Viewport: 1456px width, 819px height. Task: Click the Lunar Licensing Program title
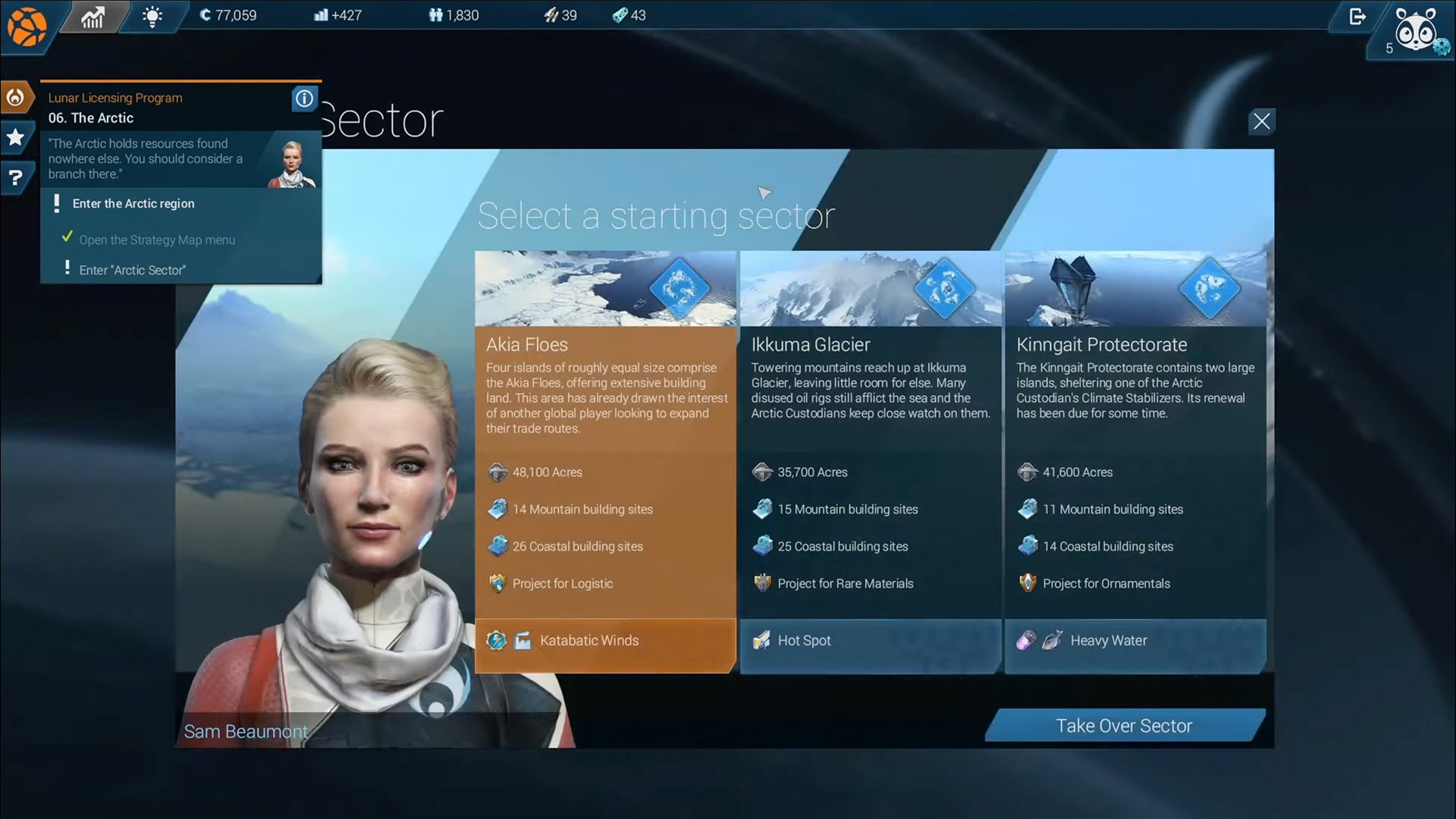coord(115,98)
